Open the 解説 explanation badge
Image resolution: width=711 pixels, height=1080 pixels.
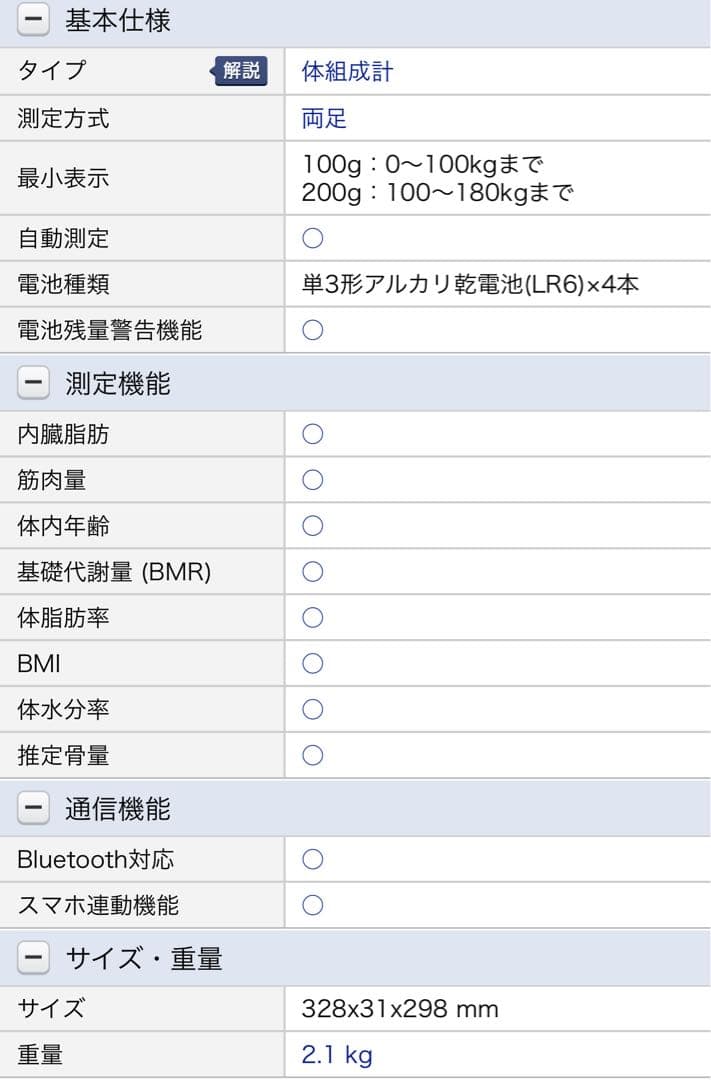(240, 71)
